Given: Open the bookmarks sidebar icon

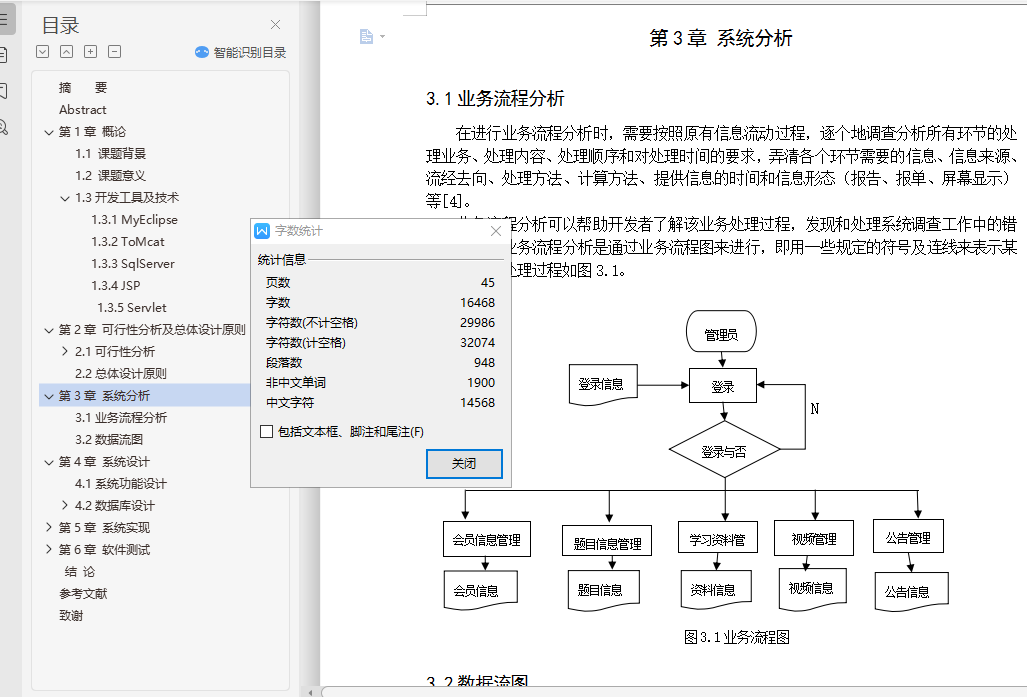Looking at the screenshot, I should [x=4, y=91].
